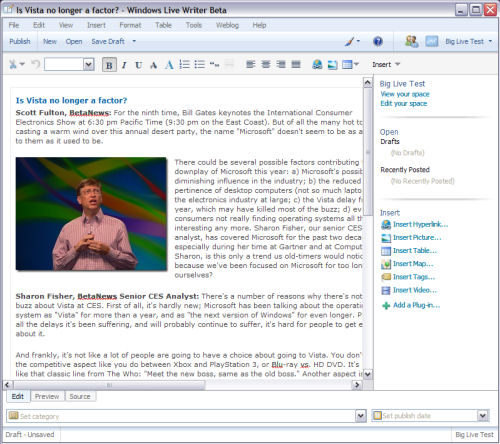Click the New post button
The image size is (500, 444).
50,41
